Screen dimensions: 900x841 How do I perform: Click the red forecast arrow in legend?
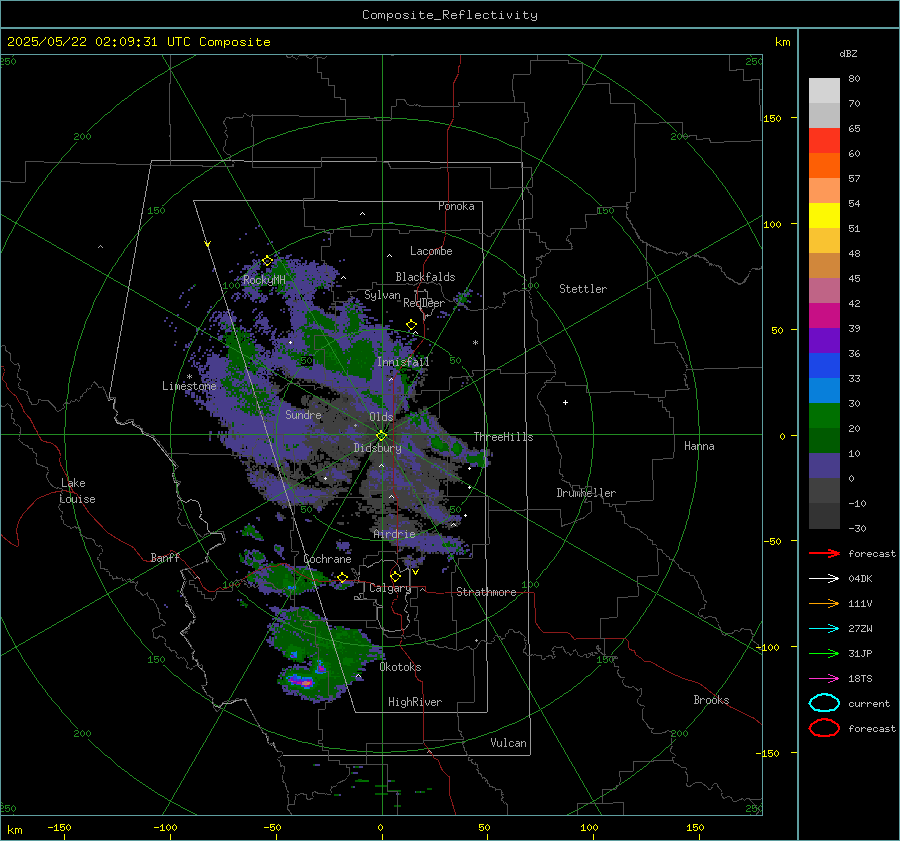[824, 553]
